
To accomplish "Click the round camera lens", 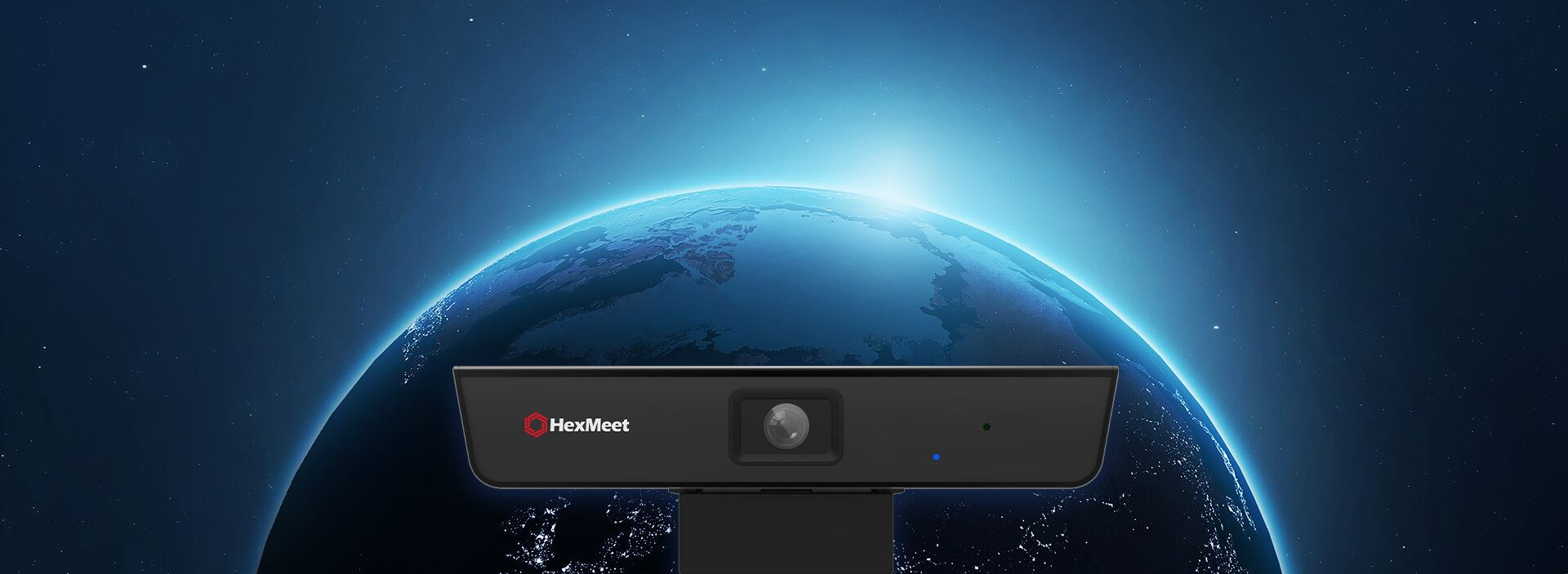I will coord(786,426).
